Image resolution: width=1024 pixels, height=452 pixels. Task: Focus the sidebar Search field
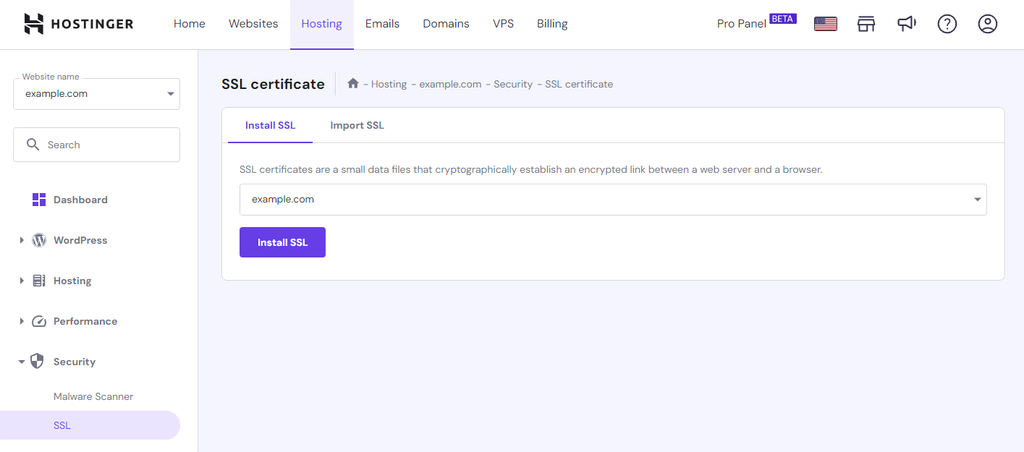(x=97, y=144)
